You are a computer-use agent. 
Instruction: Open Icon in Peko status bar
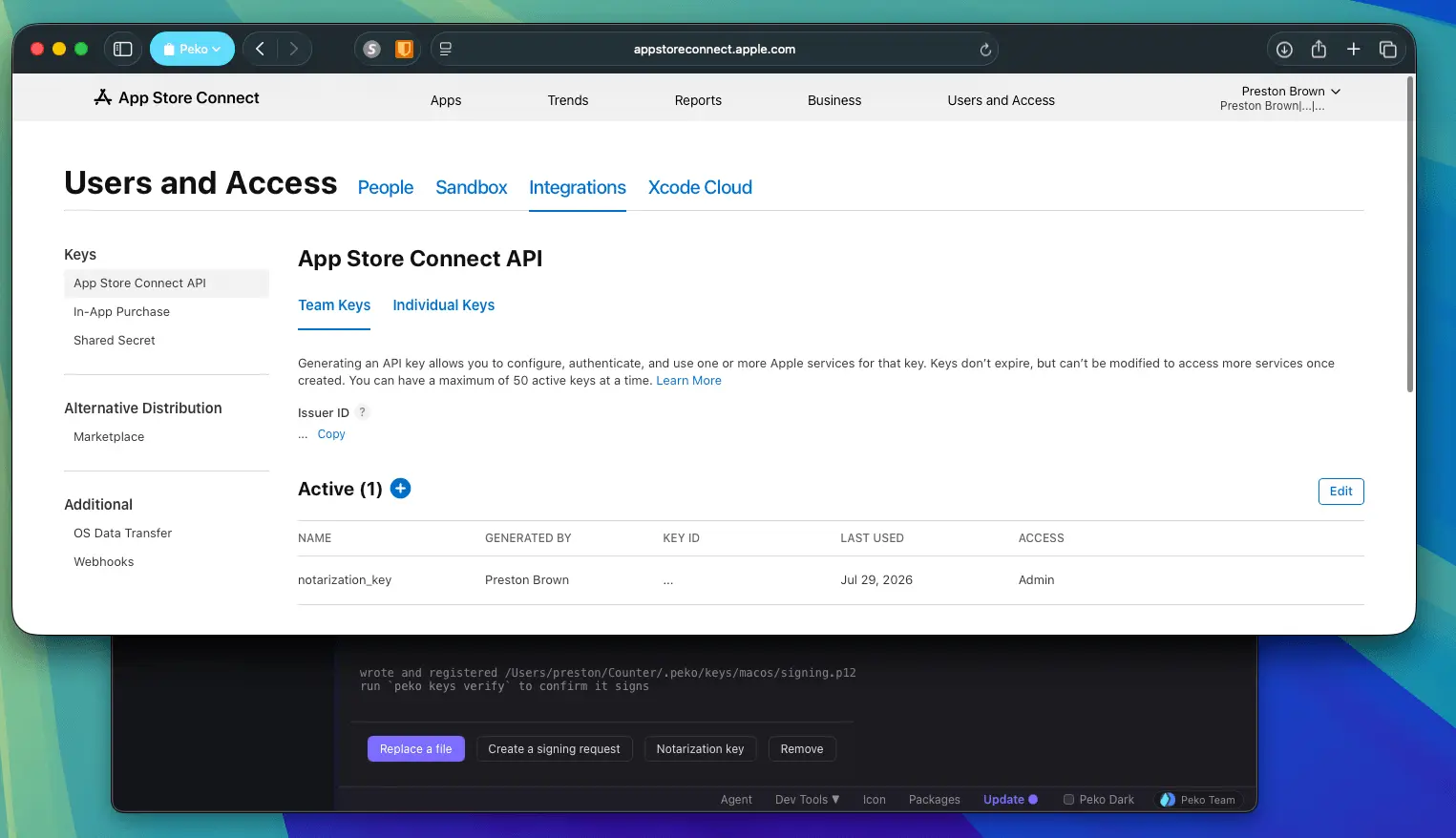[x=875, y=800]
